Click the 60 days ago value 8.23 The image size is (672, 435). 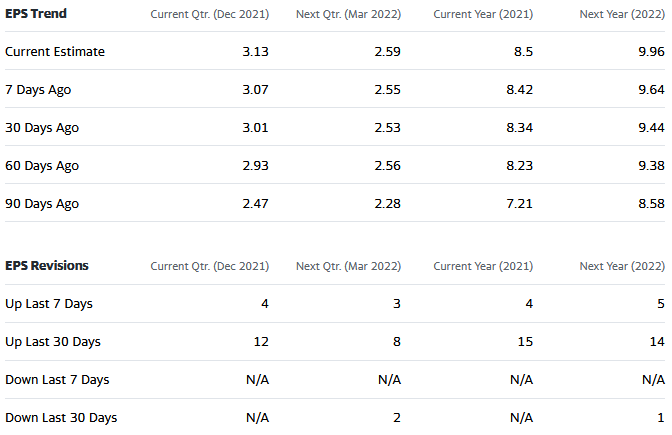click(520, 166)
